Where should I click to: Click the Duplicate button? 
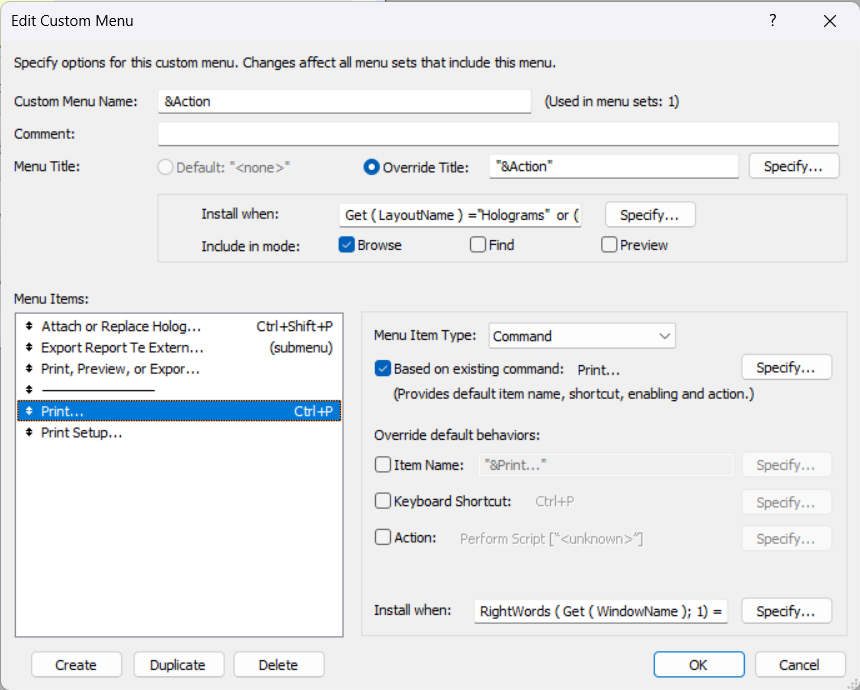pos(177,665)
